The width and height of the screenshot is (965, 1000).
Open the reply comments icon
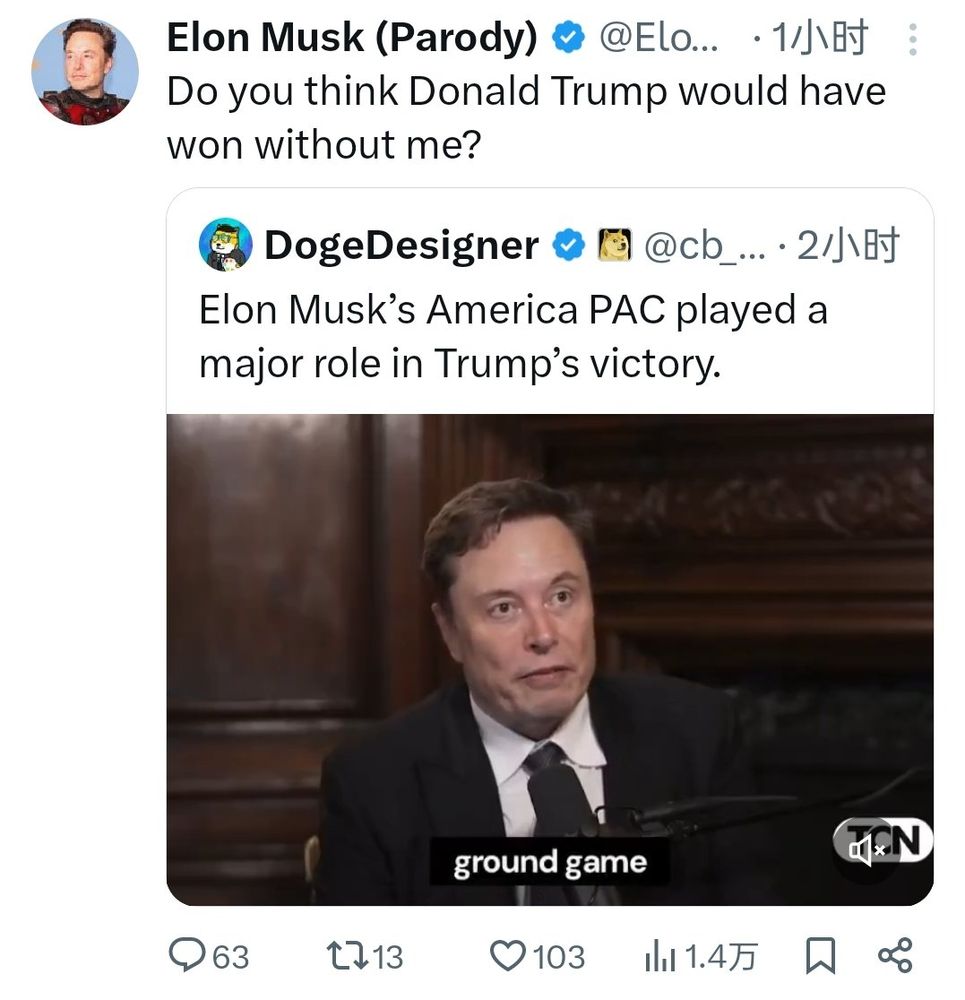186,956
